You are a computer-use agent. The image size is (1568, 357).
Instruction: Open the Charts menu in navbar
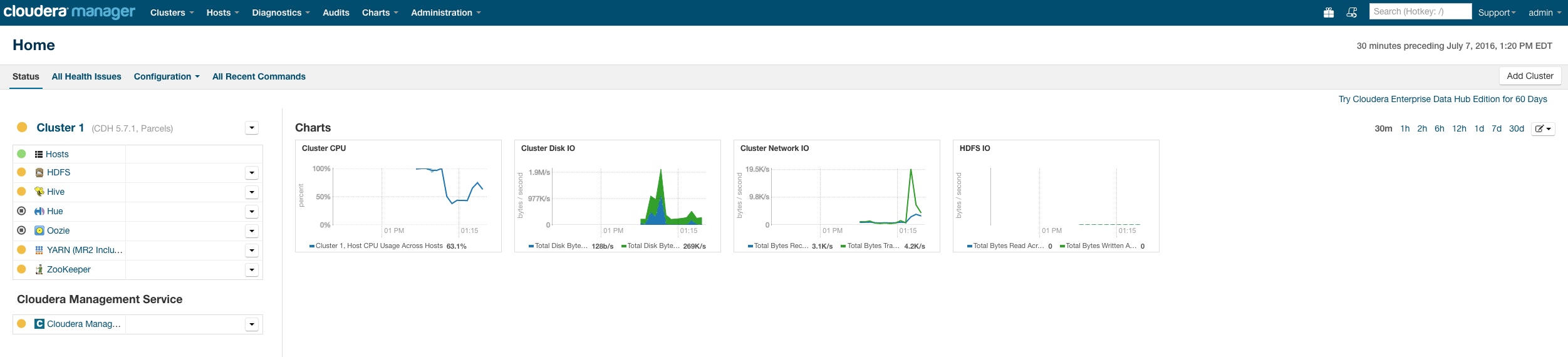(x=380, y=13)
